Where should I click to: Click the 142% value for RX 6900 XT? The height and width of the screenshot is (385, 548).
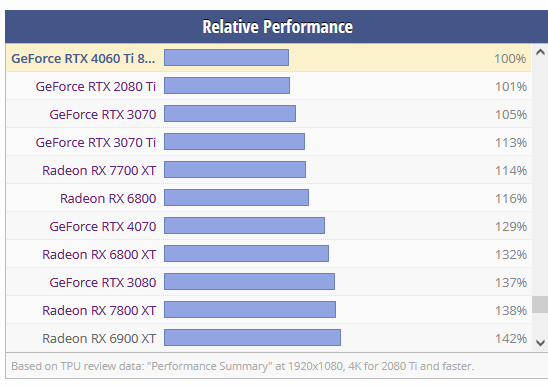point(511,338)
